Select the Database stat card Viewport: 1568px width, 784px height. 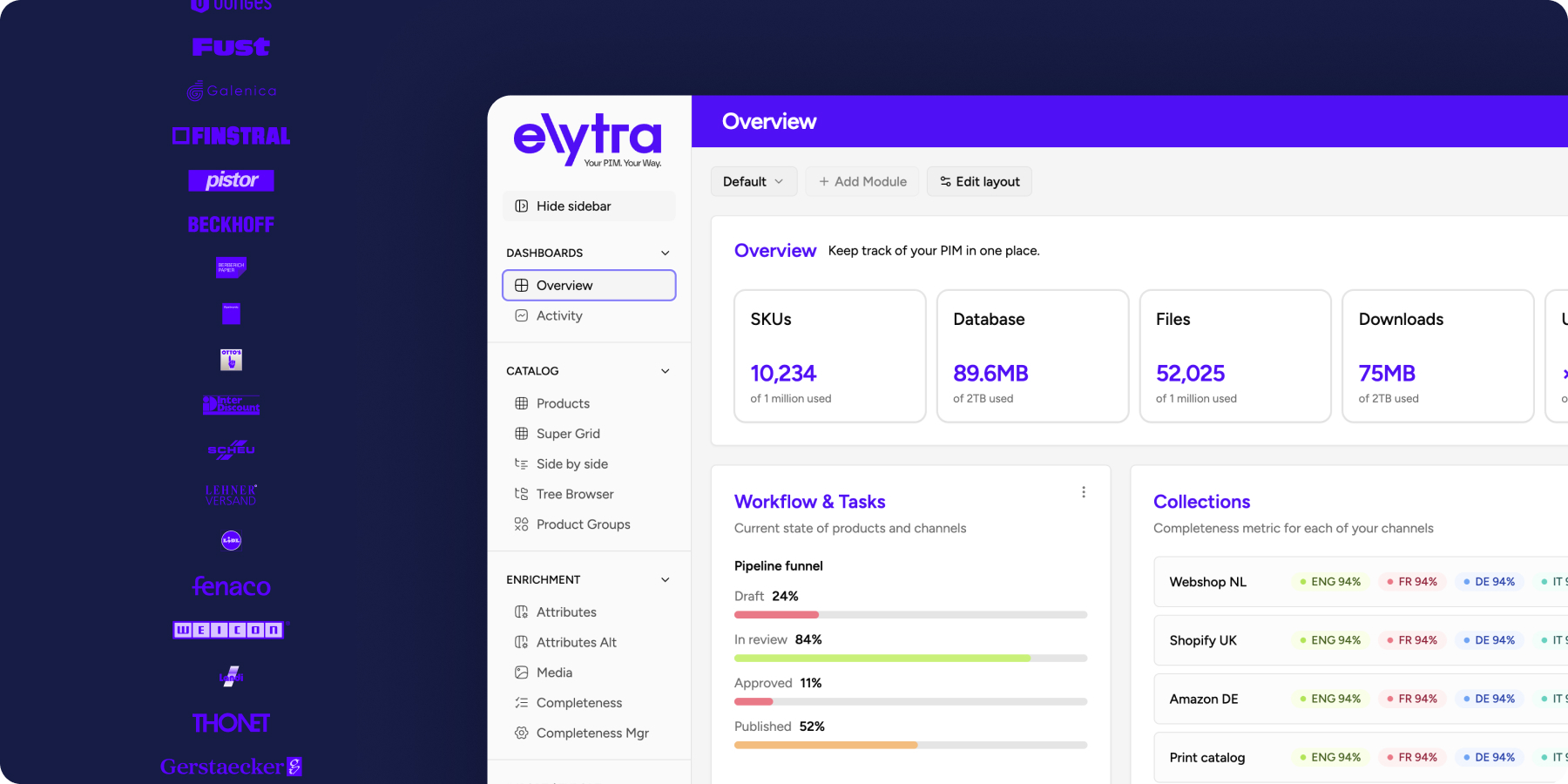tap(1032, 356)
